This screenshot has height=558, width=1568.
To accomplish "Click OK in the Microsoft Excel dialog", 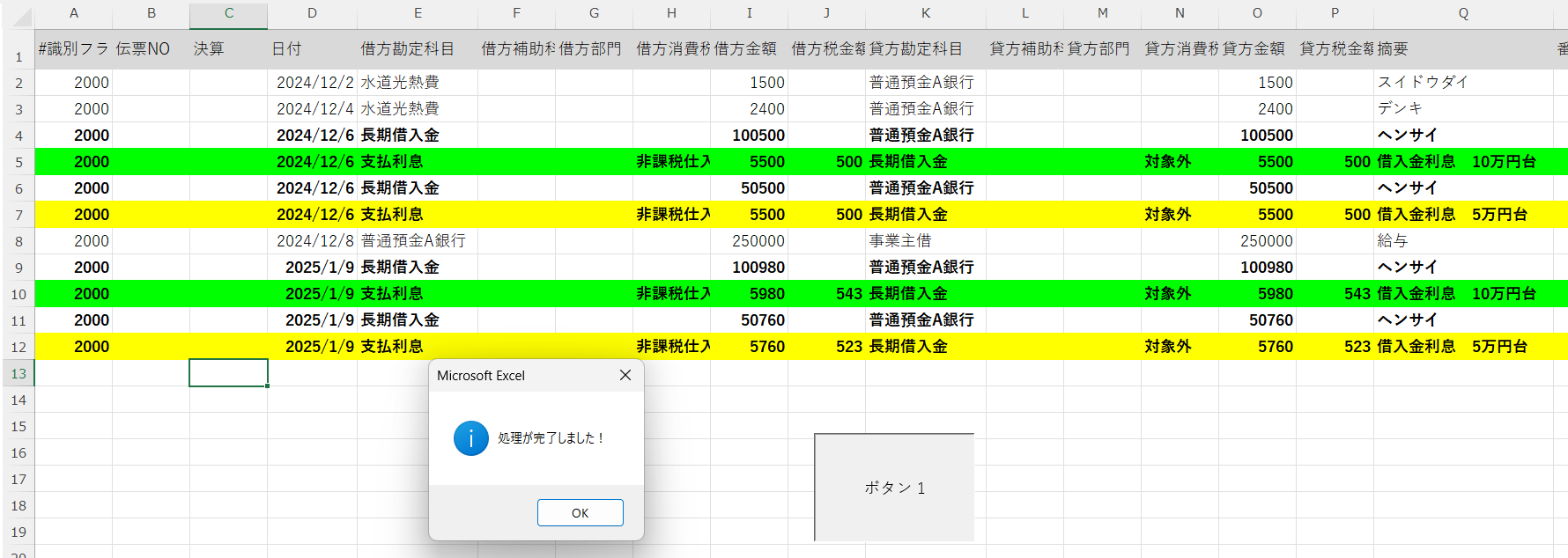I will pos(580,513).
